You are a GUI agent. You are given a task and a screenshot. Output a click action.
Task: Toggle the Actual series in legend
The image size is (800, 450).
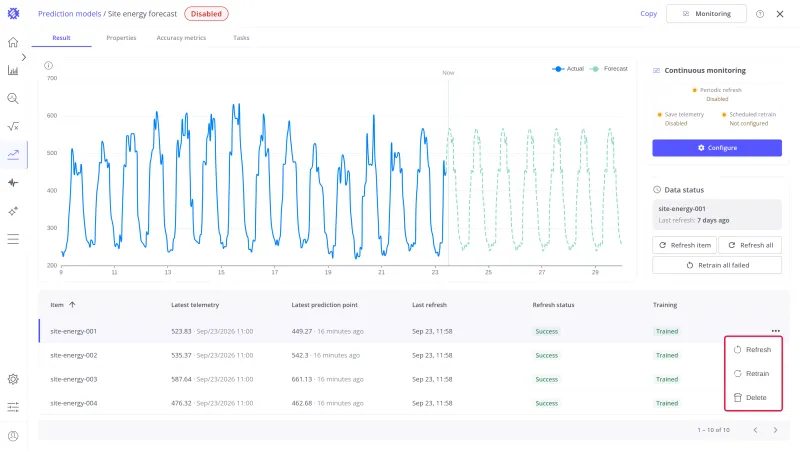point(568,68)
